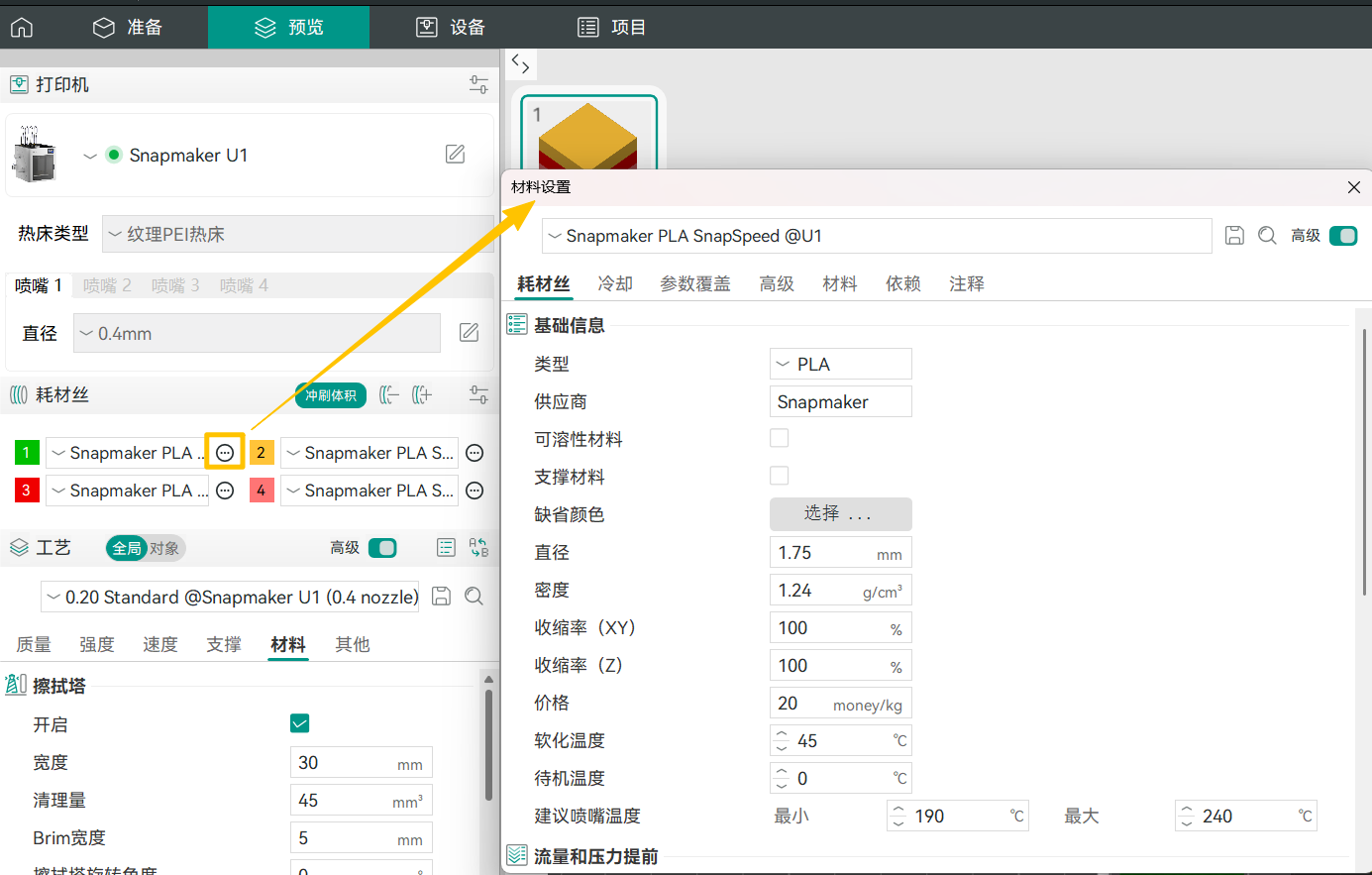Open the 类型 PLA dropdown

(x=840, y=364)
